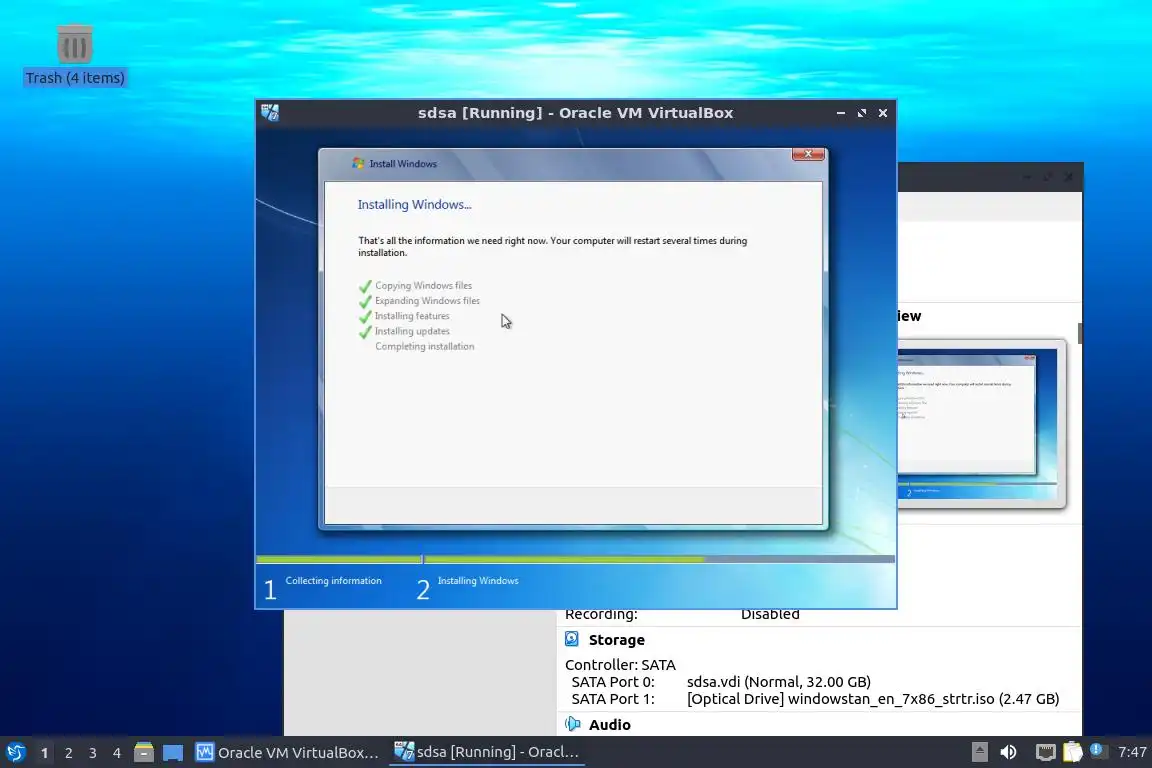Click the 'Copying Windows files' step text
The height and width of the screenshot is (768, 1152).
(423, 285)
